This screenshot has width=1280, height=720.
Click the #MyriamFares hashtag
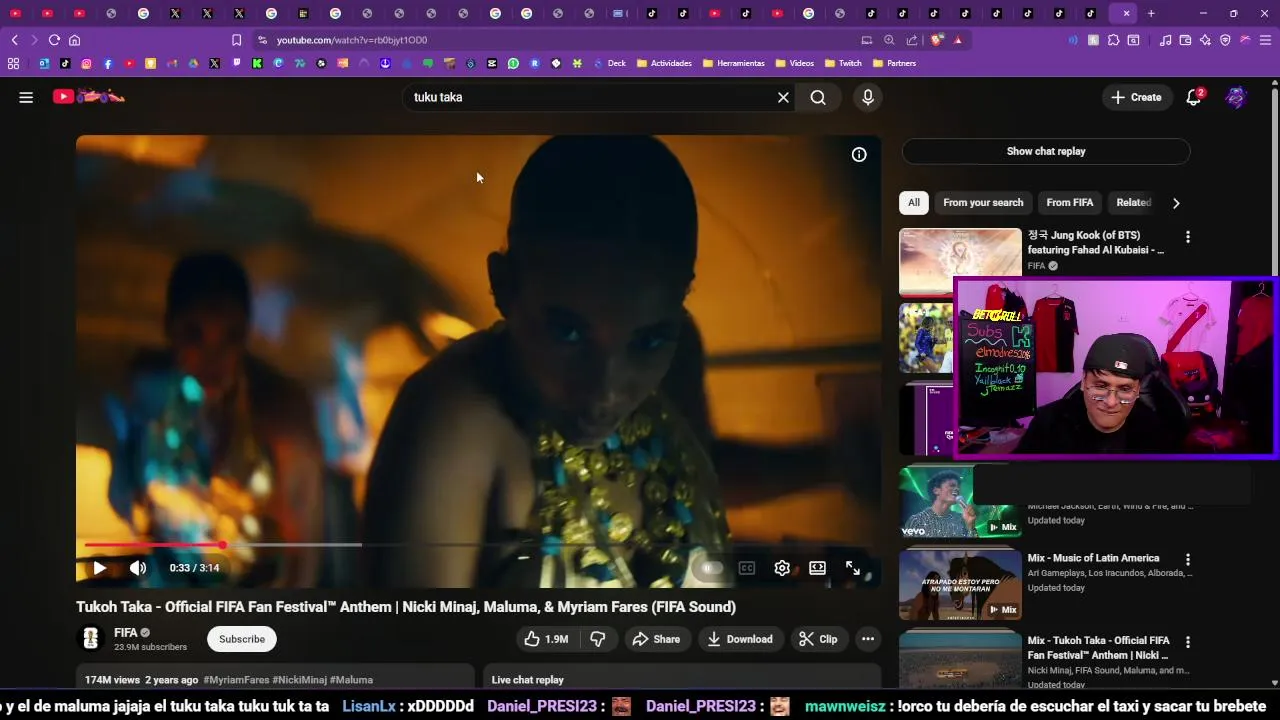tap(236, 680)
